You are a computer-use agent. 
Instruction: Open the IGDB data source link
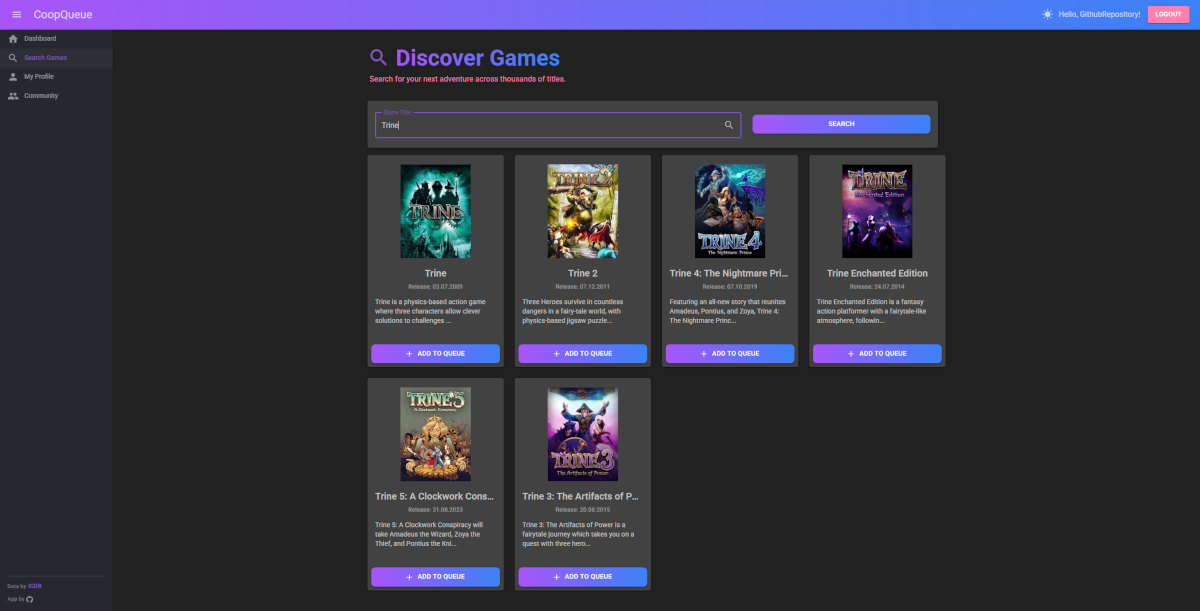coord(35,586)
